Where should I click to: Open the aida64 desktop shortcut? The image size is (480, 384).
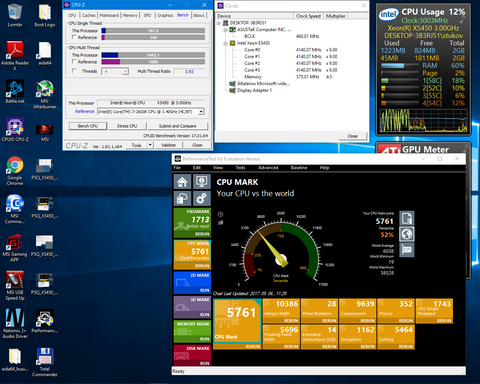tap(45, 53)
